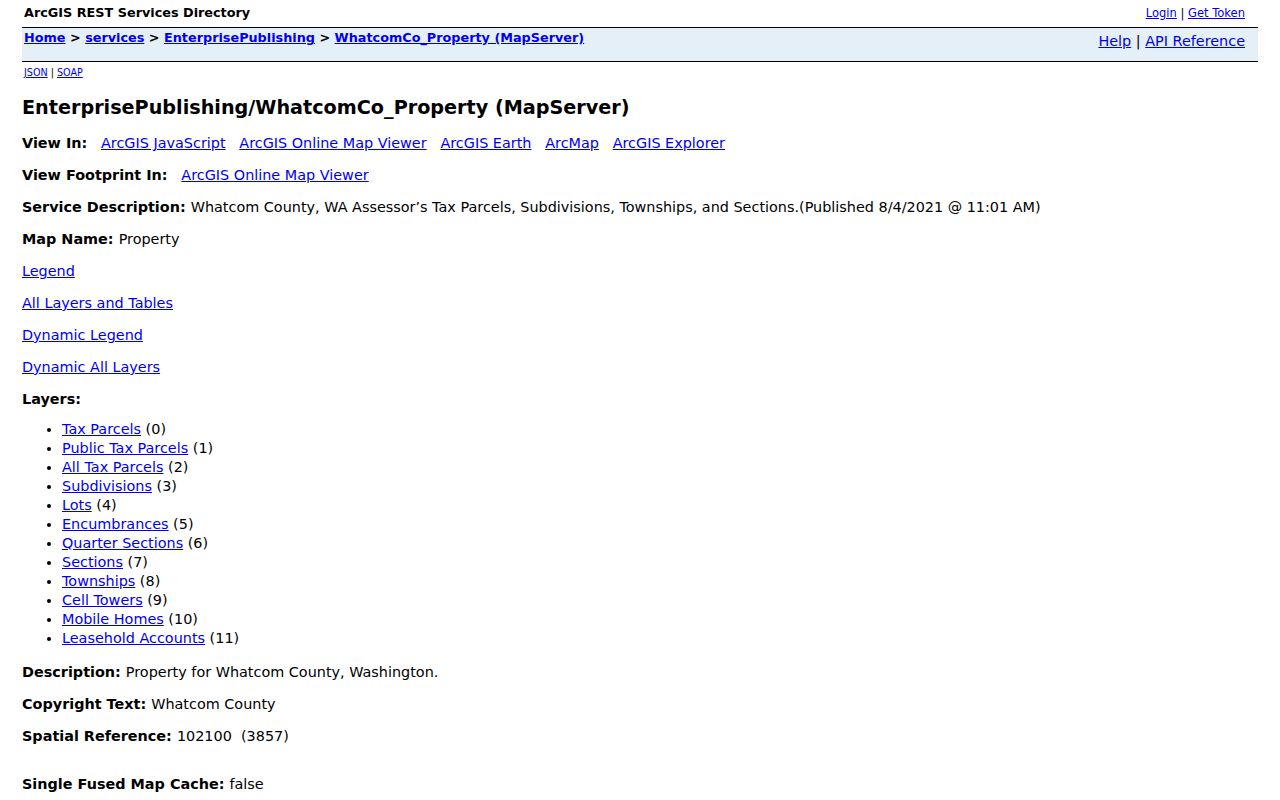The image size is (1280, 800).
Task: Open ArcGIS Online Map Viewer under View In
Action: (333, 143)
